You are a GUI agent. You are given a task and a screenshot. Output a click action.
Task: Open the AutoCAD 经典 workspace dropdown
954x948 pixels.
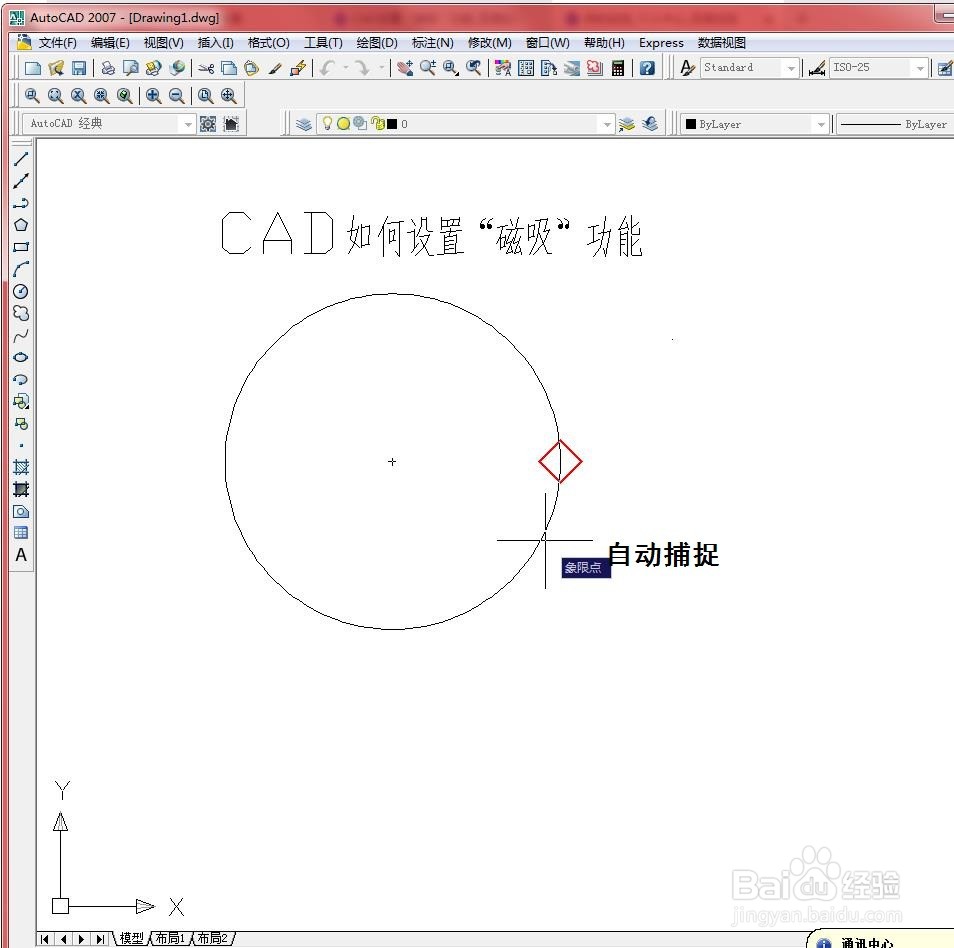(188, 123)
